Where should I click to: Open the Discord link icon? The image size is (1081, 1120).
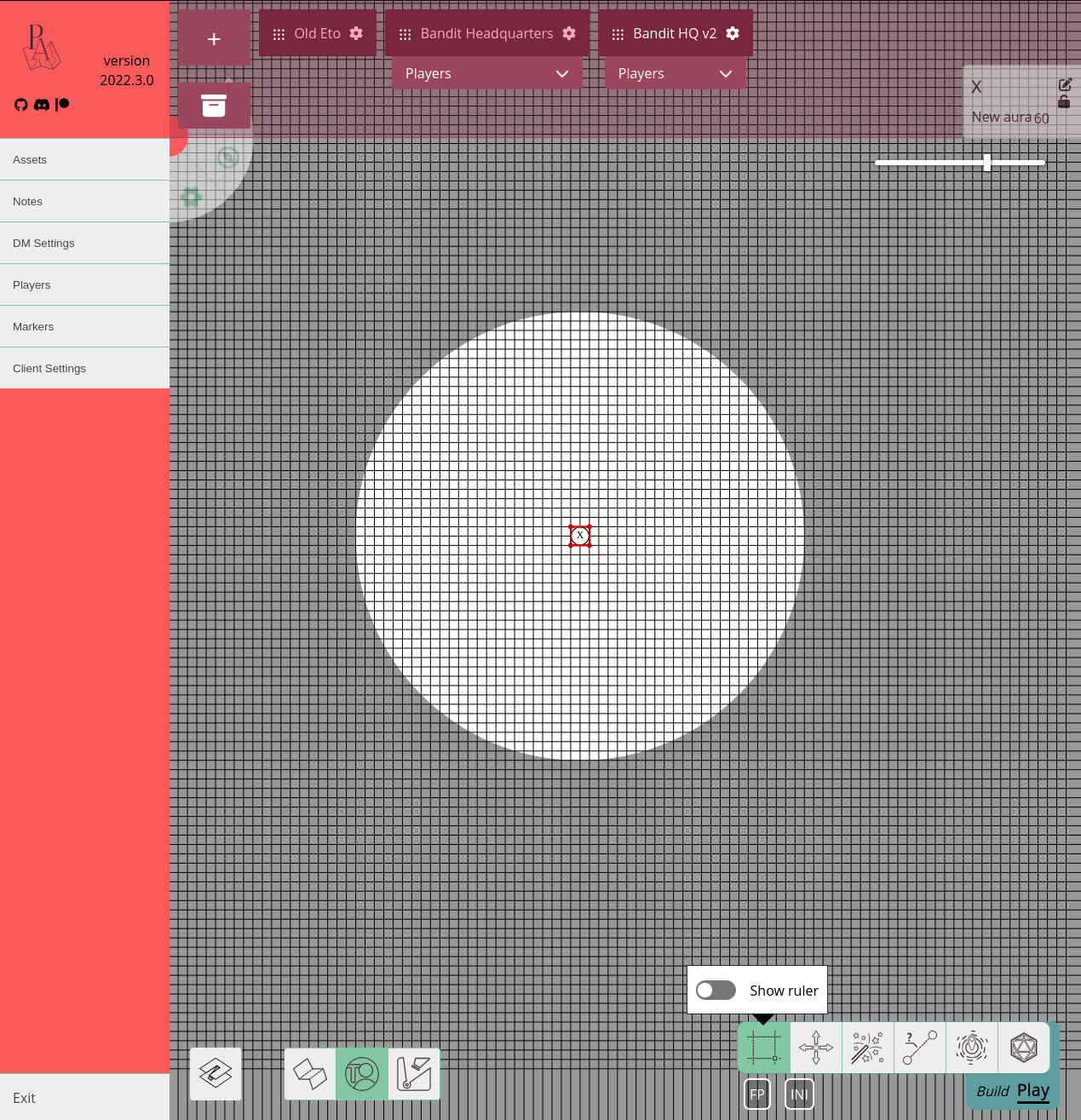point(42,105)
